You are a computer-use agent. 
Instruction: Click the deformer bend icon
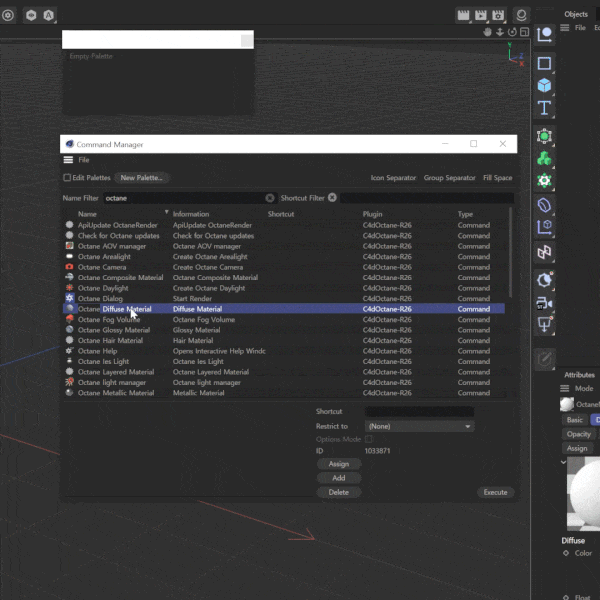tap(544, 205)
